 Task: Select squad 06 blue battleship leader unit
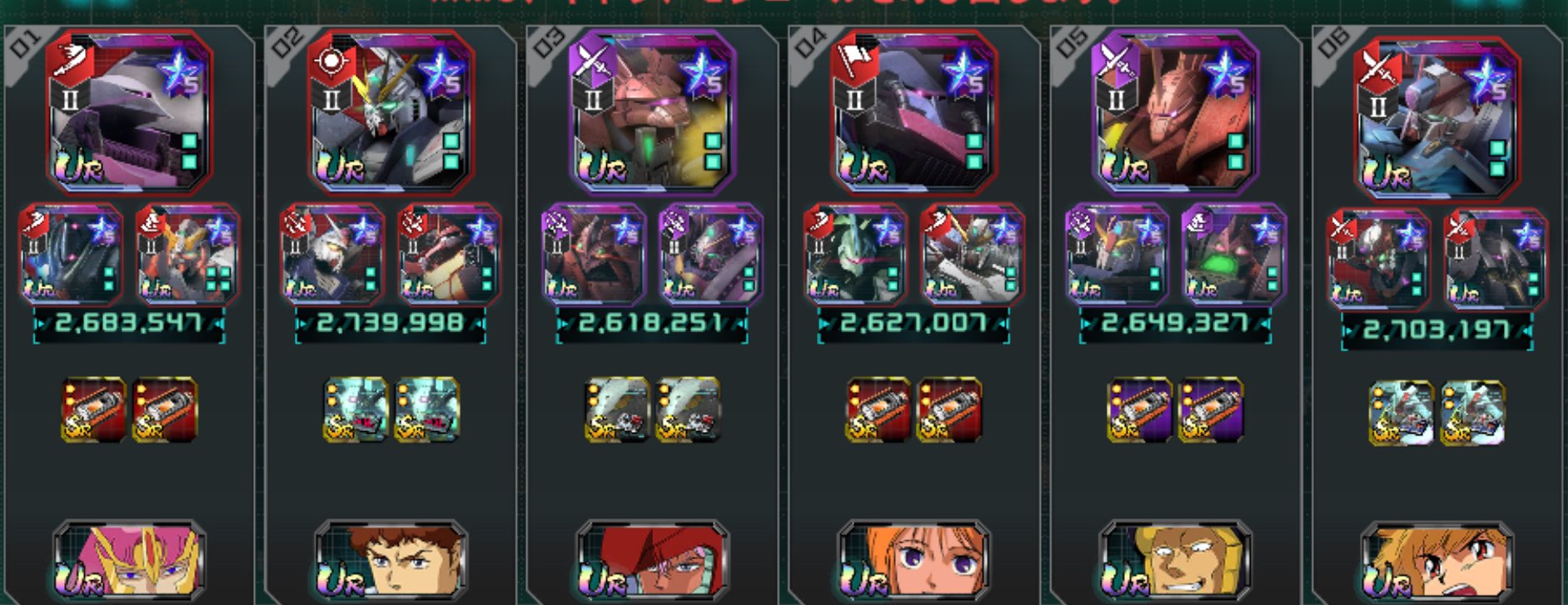[1436, 117]
